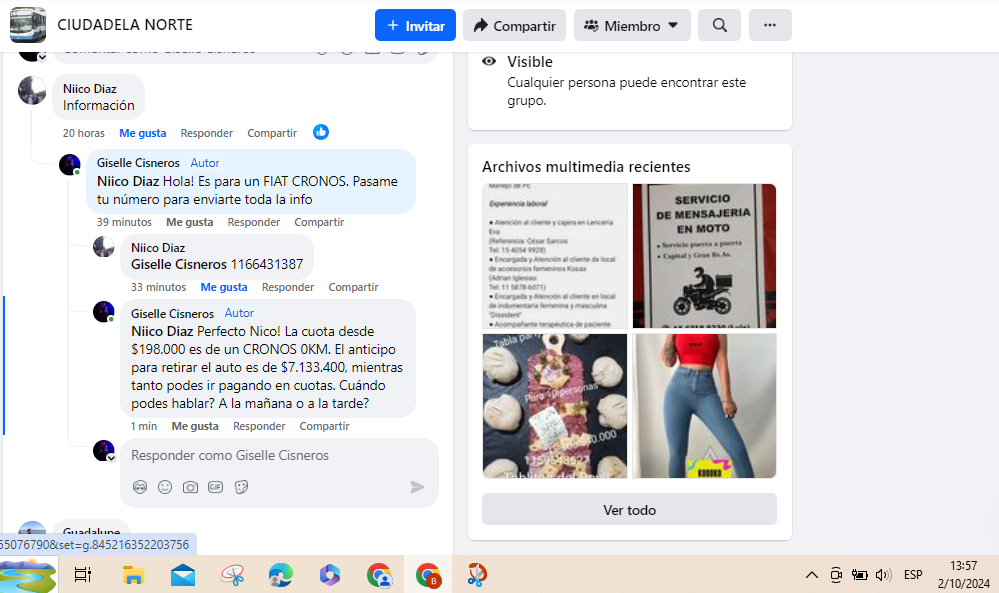Open the 33 minutos timestamp
Image resolution: width=999 pixels, height=593 pixels.
point(159,287)
